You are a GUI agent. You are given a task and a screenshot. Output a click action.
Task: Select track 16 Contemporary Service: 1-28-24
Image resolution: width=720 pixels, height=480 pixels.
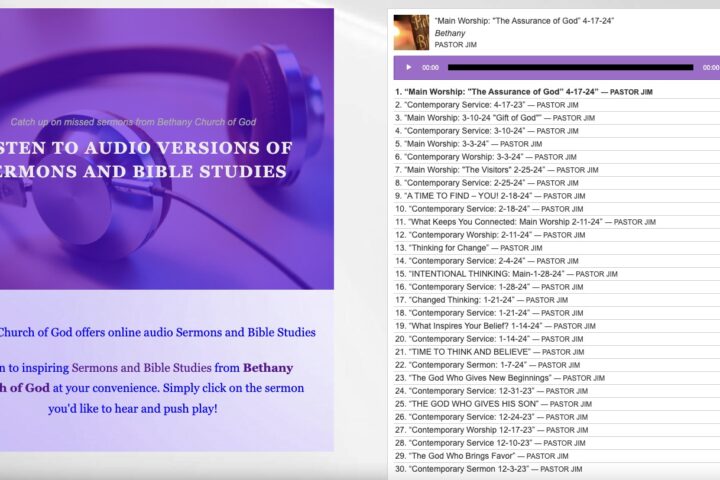click(557, 287)
